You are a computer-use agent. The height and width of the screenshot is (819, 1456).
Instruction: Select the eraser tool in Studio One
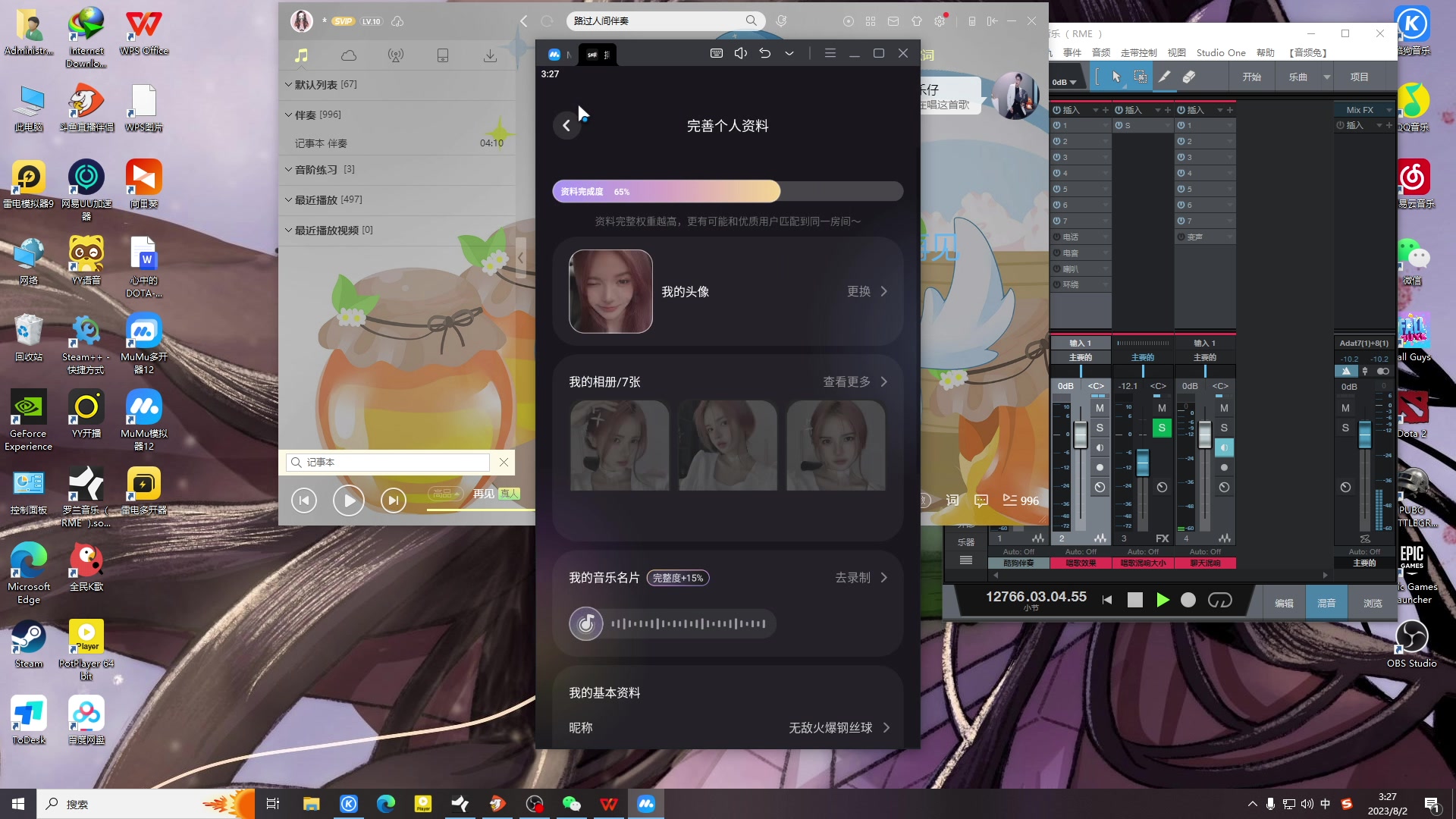pos(1189,77)
